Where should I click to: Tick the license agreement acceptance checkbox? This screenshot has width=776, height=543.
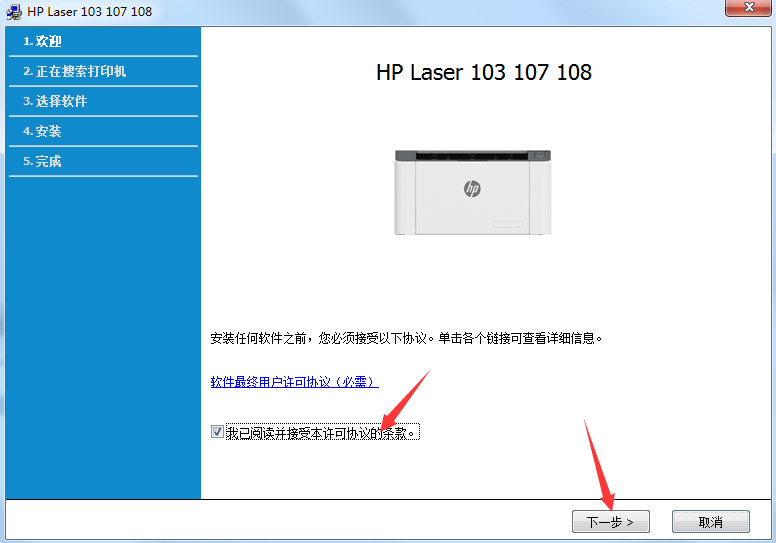pyautogui.click(x=217, y=432)
